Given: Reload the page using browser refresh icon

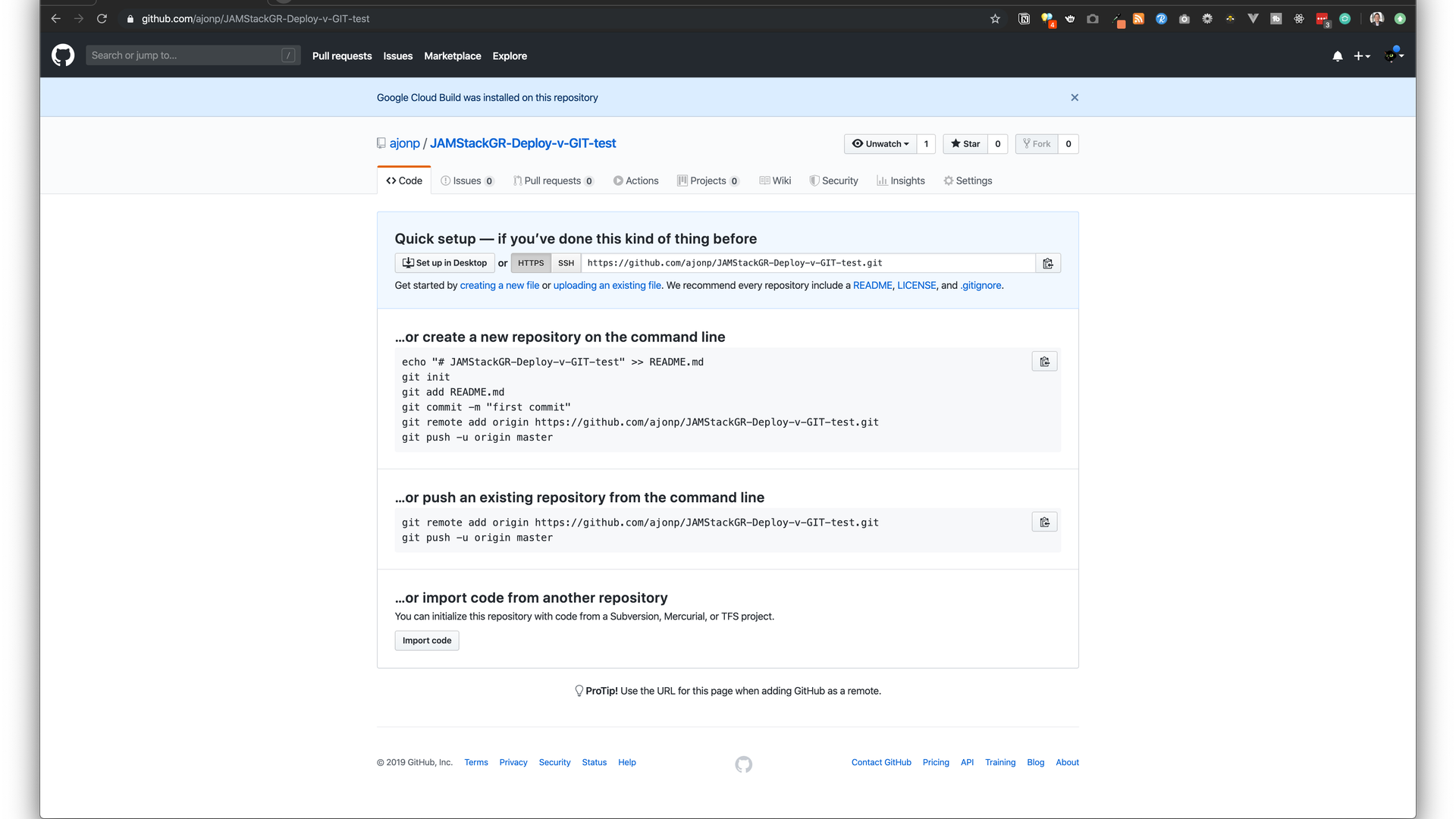Looking at the screenshot, I should [102, 19].
